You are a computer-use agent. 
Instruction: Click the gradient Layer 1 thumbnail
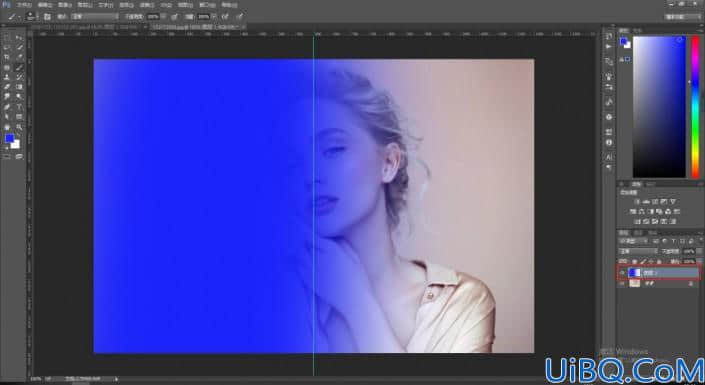[634, 273]
